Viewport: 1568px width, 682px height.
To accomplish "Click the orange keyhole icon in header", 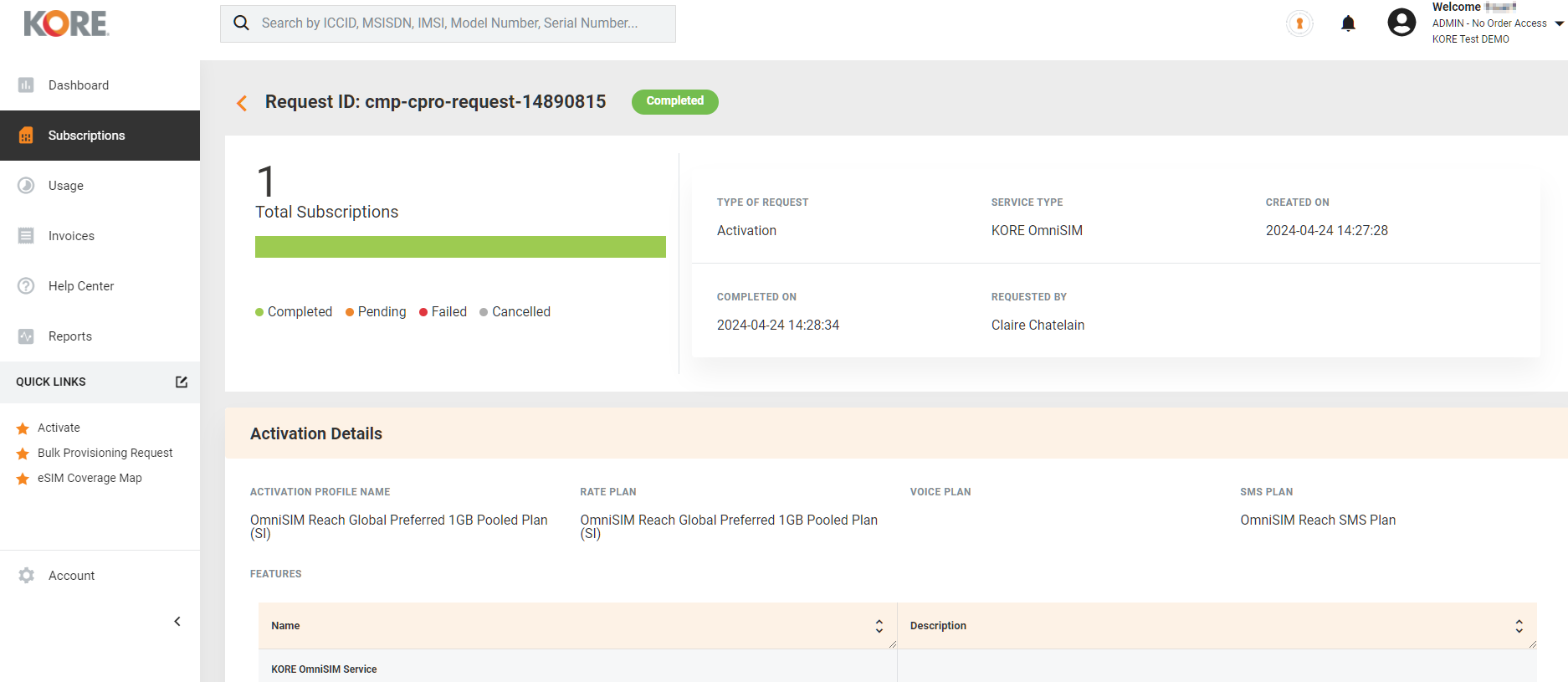I will click(1299, 23).
